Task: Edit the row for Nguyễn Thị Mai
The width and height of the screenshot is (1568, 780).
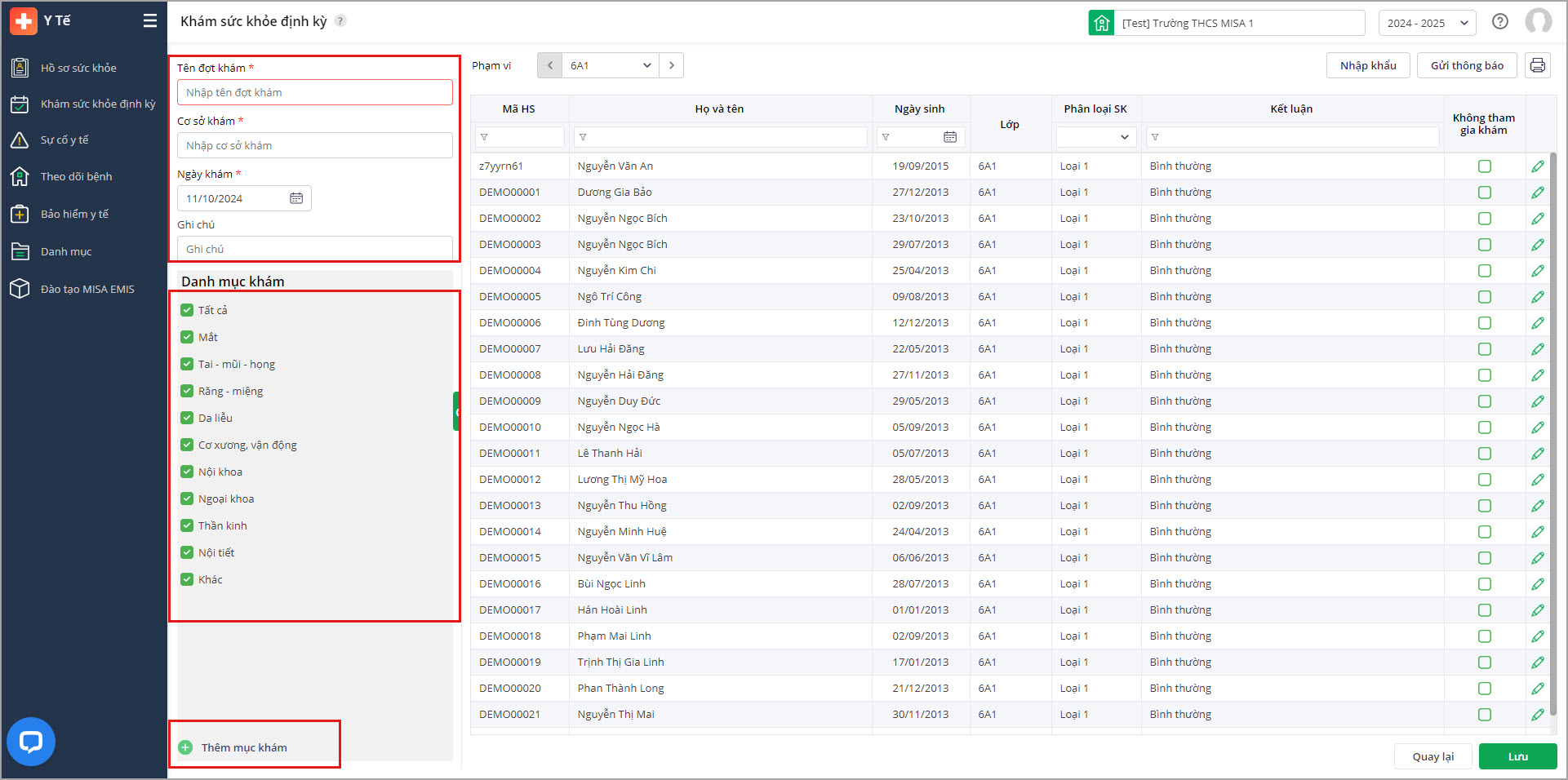Action: point(1538,715)
